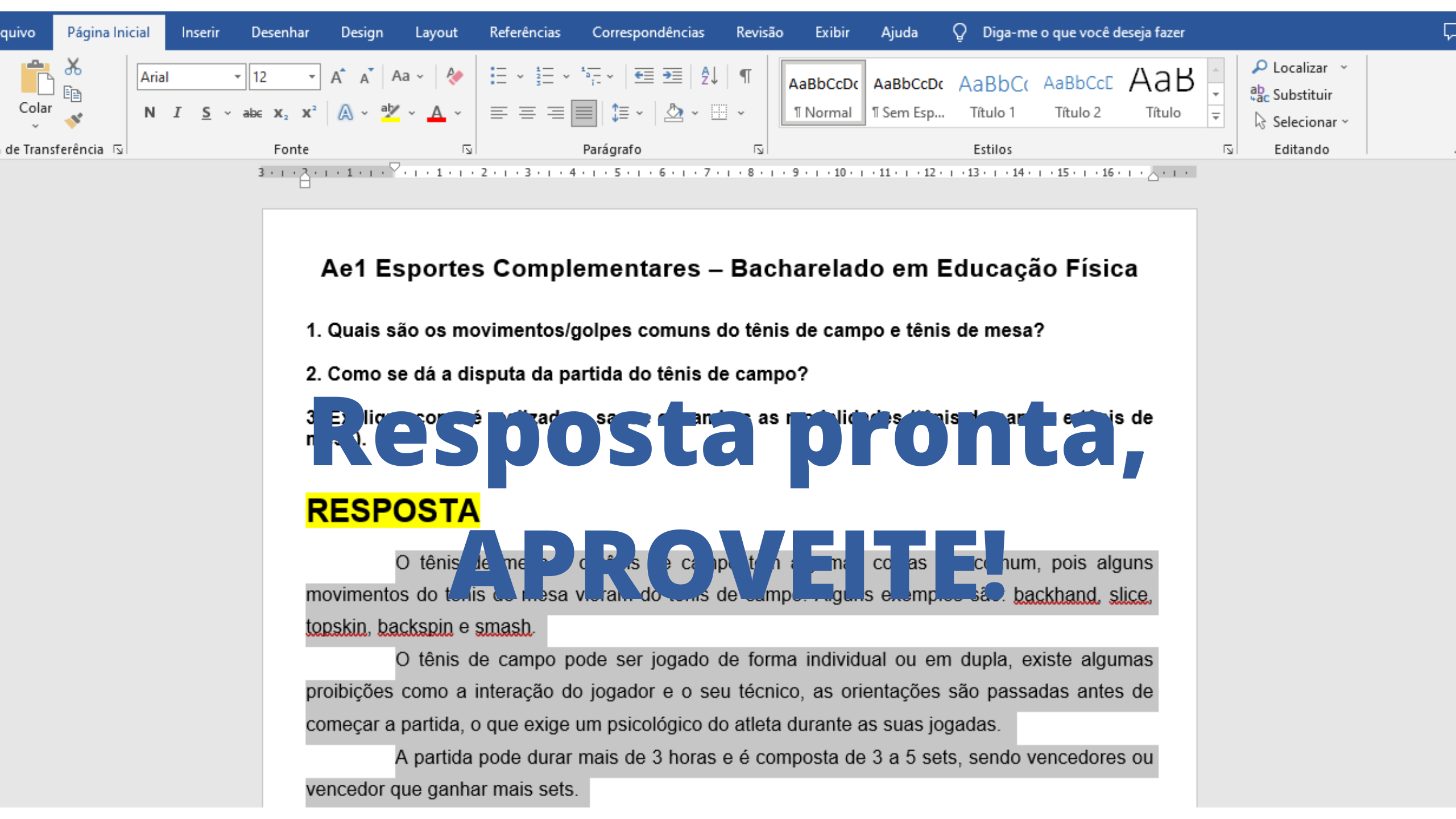1456x819 pixels.
Task: Align text left
Action: 499,113
